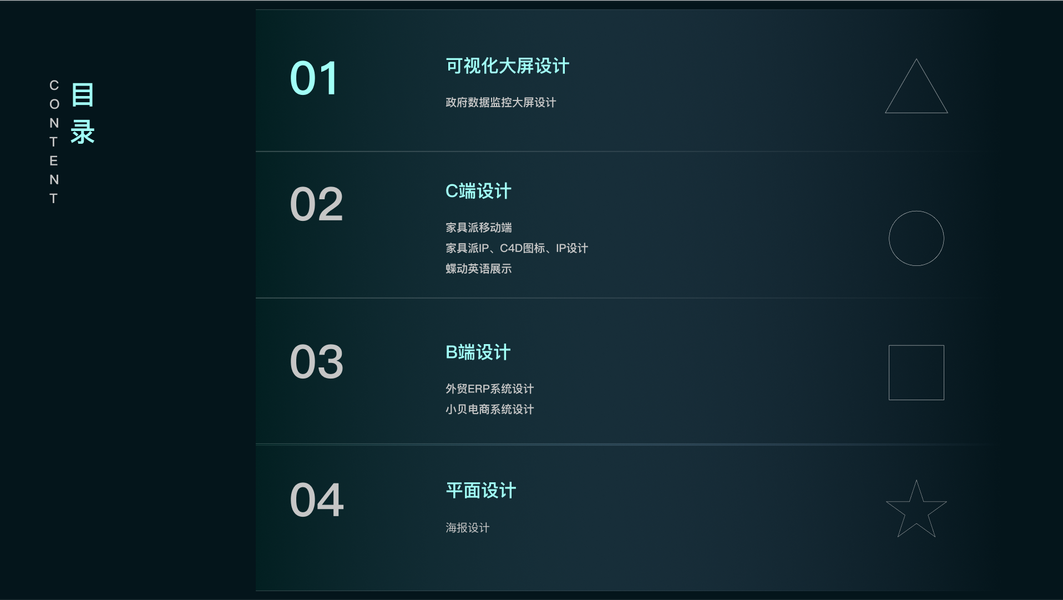
Task: Open the 小贝电商系统设计 entry
Action: pos(490,409)
